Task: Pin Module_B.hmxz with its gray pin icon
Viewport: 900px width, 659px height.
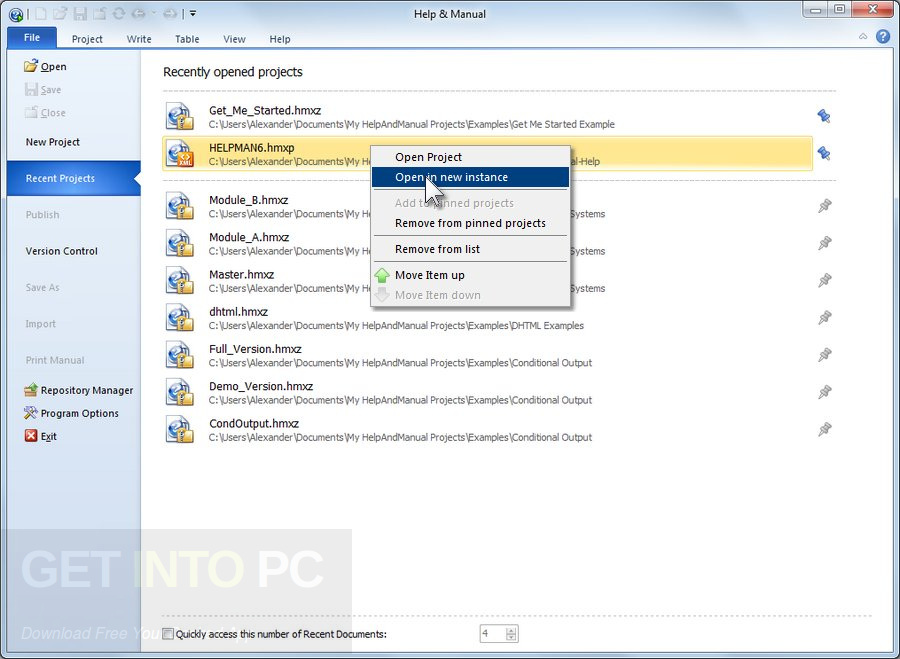Action: pyautogui.click(x=824, y=206)
